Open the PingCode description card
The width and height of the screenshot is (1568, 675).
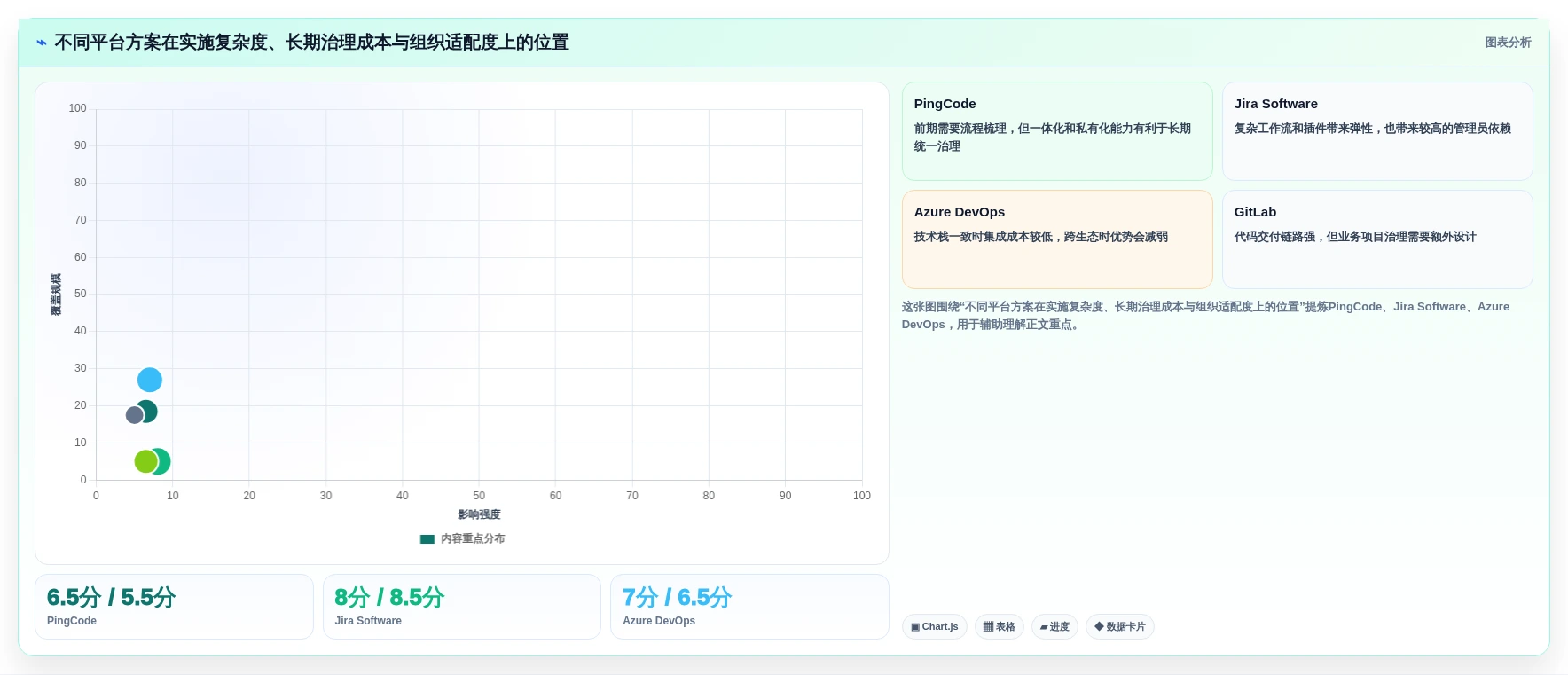coord(1057,131)
